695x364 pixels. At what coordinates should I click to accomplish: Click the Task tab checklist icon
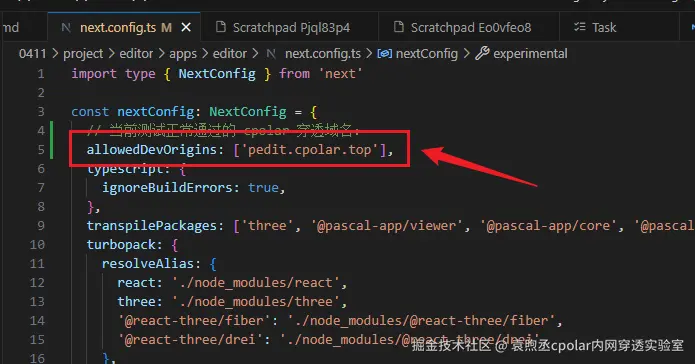tap(579, 27)
